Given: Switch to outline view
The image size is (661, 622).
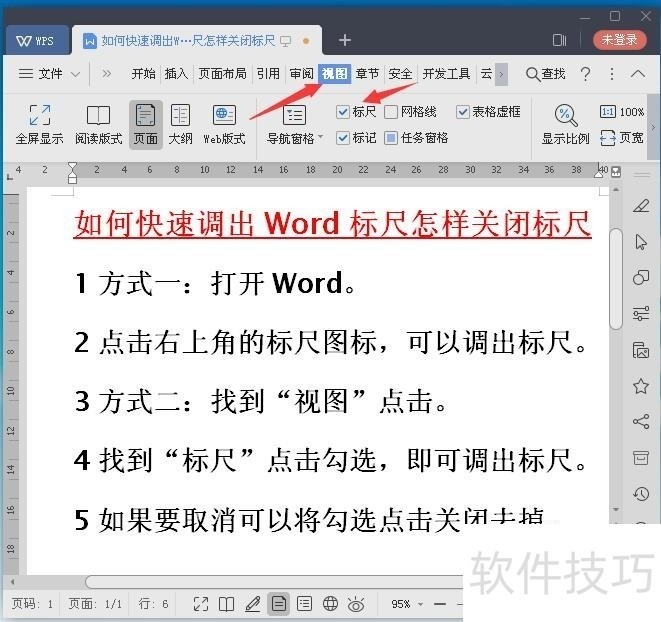Looking at the screenshot, I should (x=180, y=124).
